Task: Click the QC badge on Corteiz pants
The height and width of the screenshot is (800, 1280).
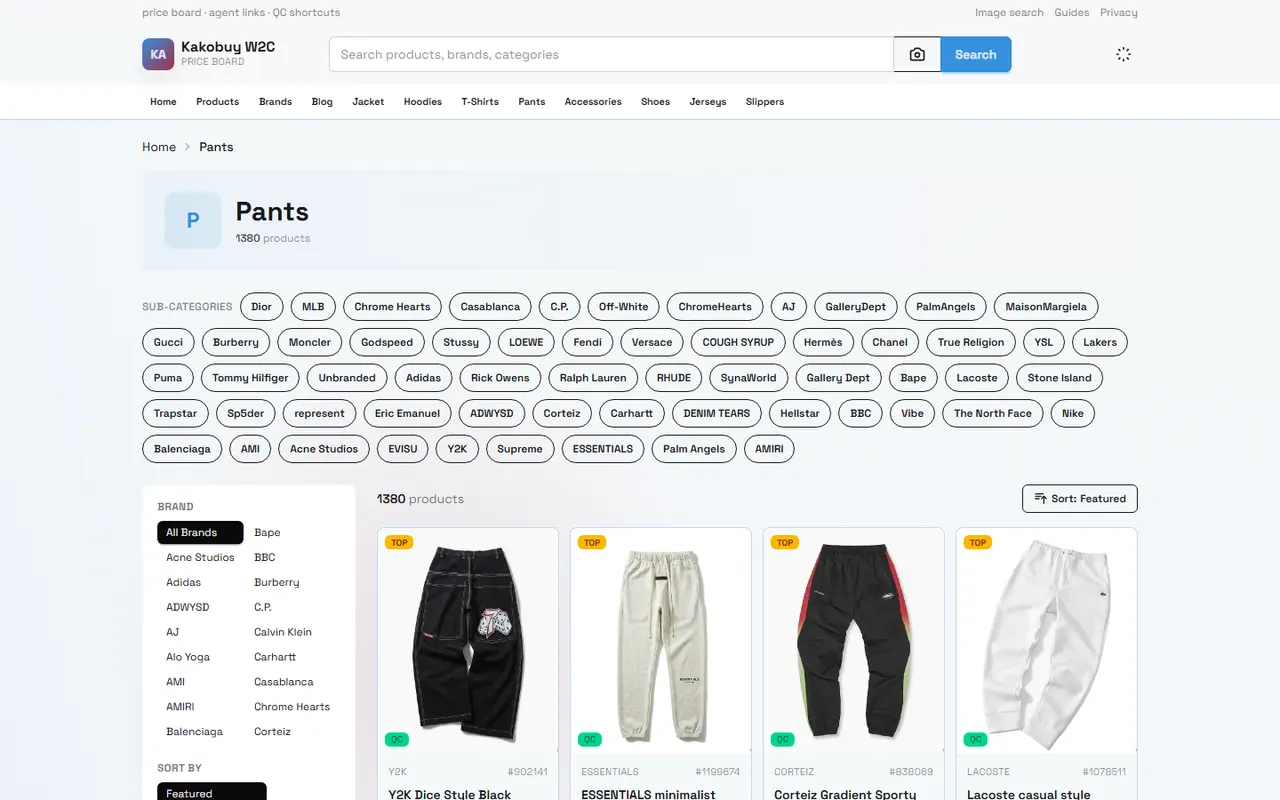Action: coord(783,740)
